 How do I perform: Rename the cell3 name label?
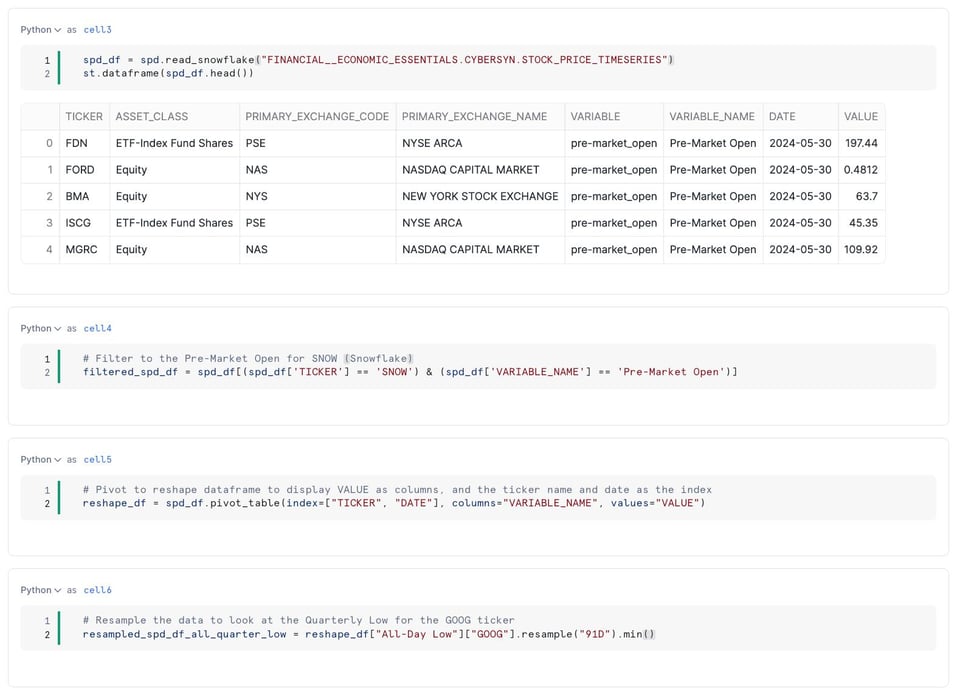pos(97,29)
